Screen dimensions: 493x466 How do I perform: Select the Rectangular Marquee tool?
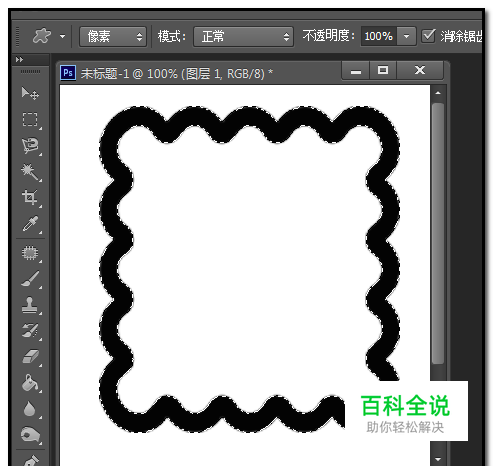pyautogui.click(x=30, y=119)
